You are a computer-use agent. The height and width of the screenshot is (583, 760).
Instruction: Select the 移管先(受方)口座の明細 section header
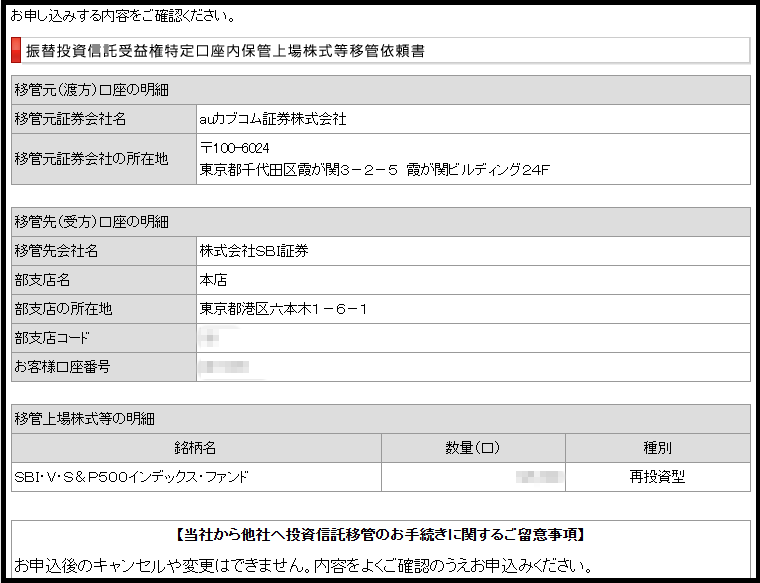coord(381,222)
